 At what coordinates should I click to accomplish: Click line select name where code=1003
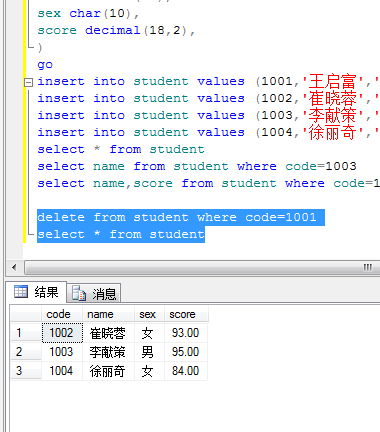pyautogui.click(x=197, y=166)
